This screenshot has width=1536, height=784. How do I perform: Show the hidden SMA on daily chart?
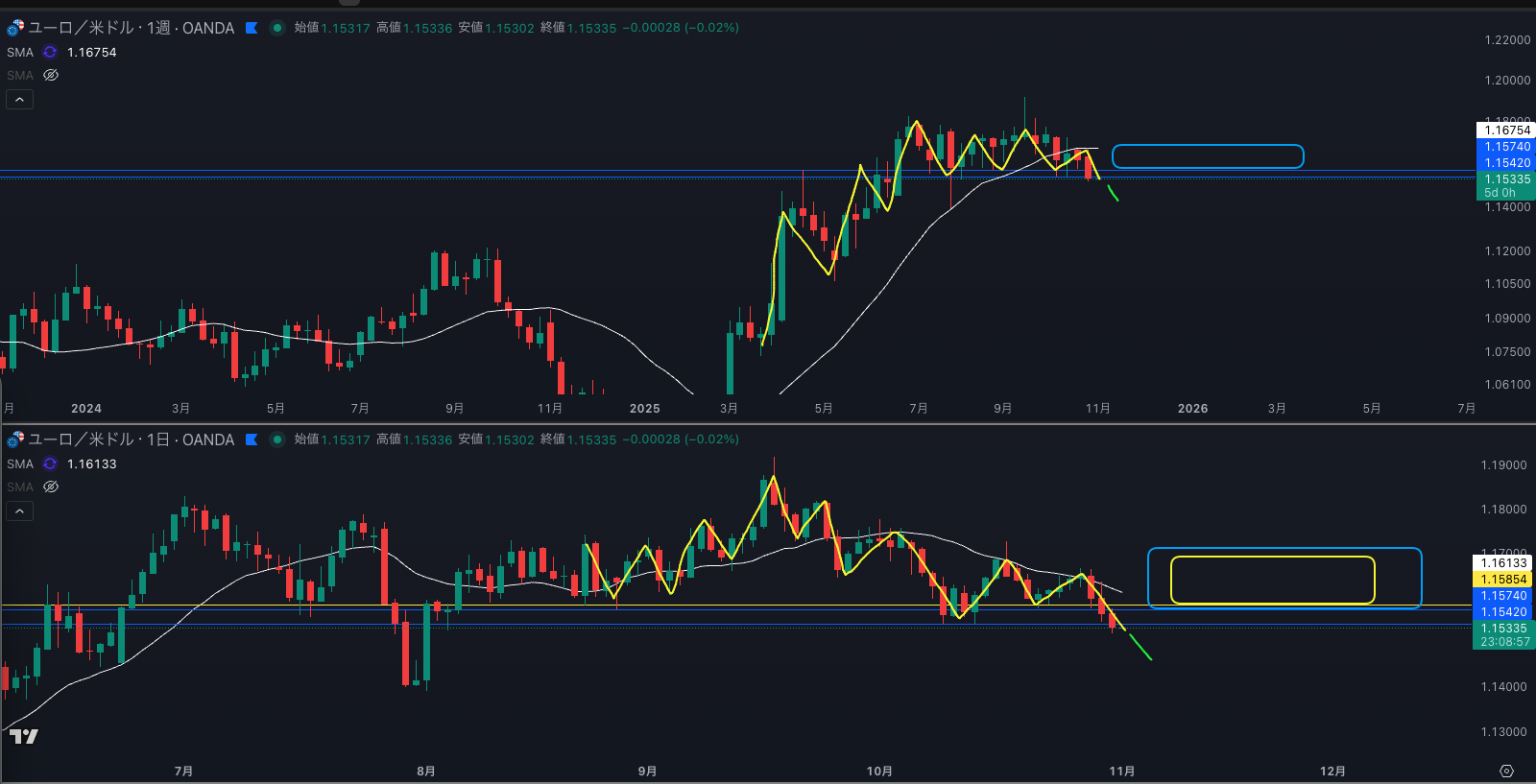pos(51,487)
